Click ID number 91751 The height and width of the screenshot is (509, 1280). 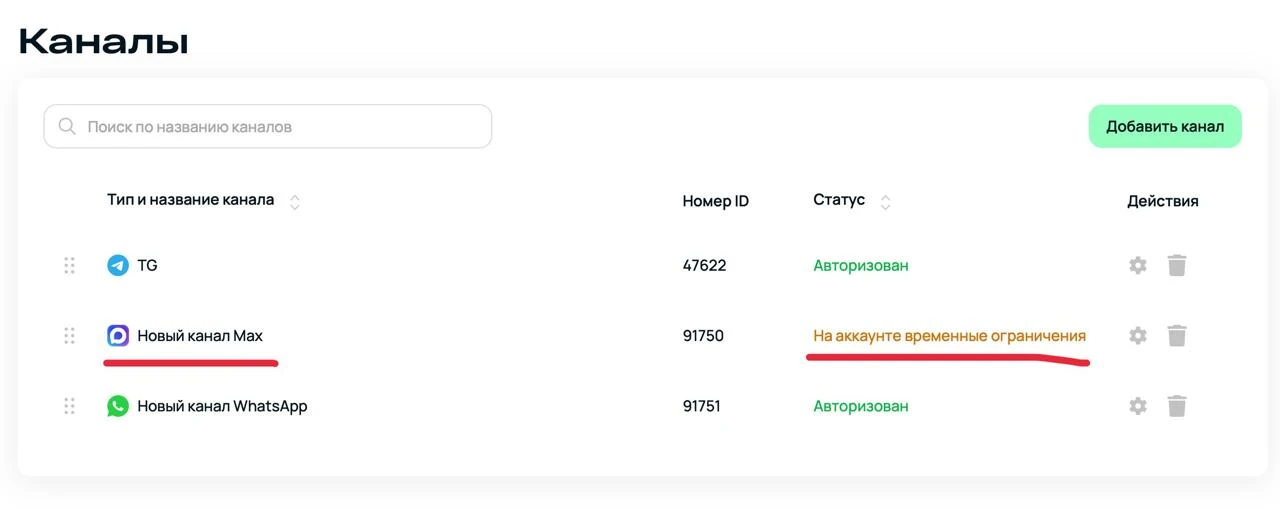click(702, 406)
